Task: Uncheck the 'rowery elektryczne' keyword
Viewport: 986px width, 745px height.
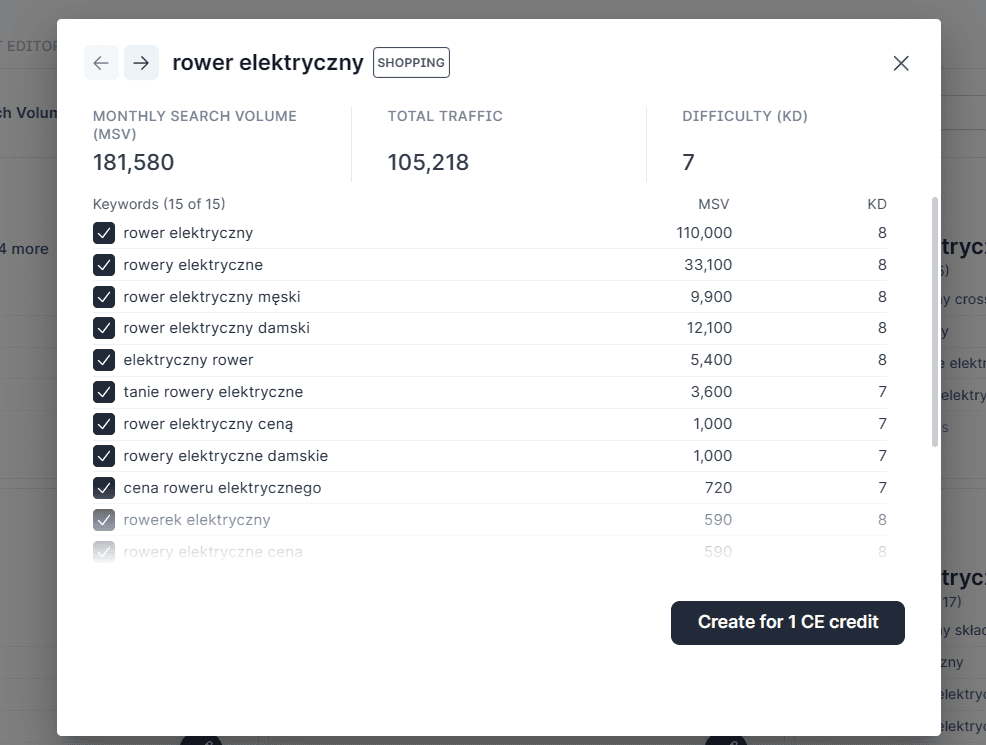Action: (104, 265)
